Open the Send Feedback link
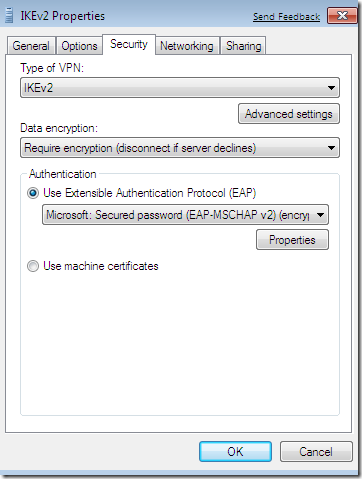362x479 pixels. [x=286, y=16]
